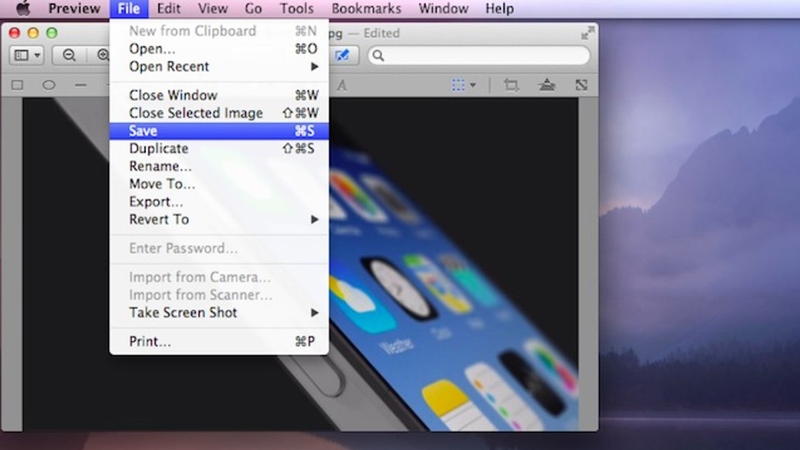Choose Export... menu item
Image resolution: width=800 pixels, height=450 pixels.
219,202
